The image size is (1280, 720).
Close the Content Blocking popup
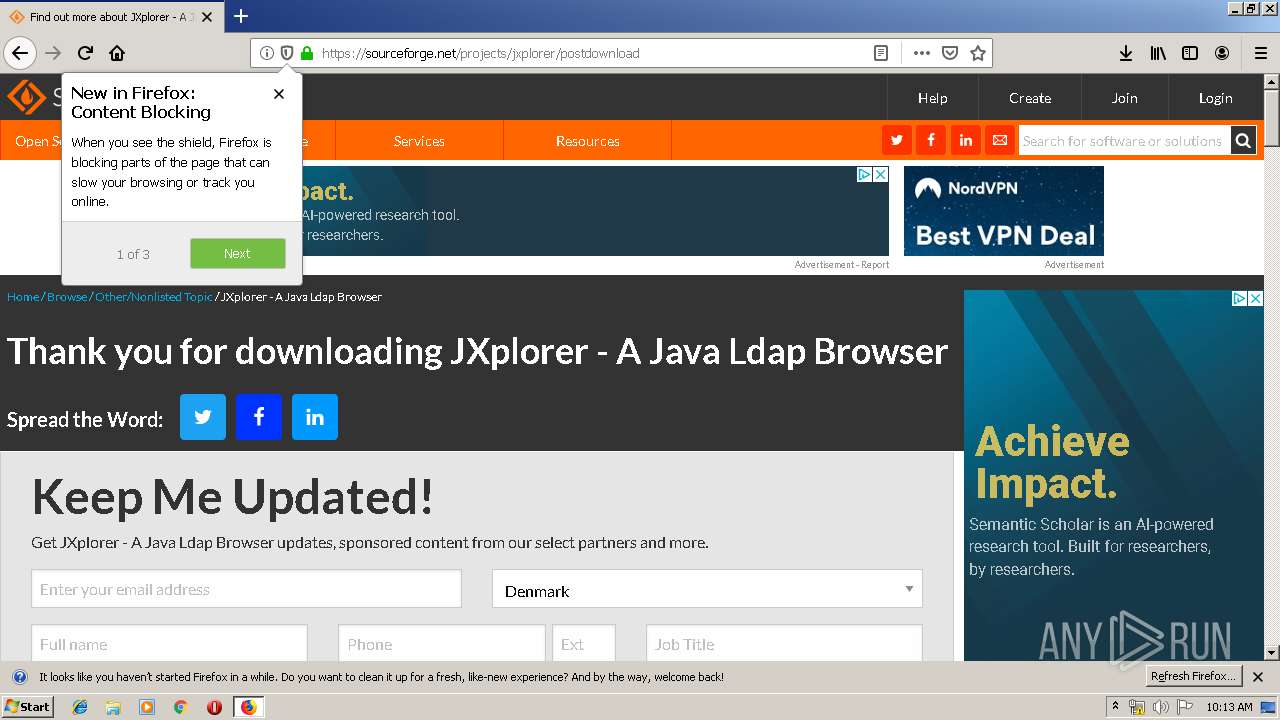click(x=279, y=94)
